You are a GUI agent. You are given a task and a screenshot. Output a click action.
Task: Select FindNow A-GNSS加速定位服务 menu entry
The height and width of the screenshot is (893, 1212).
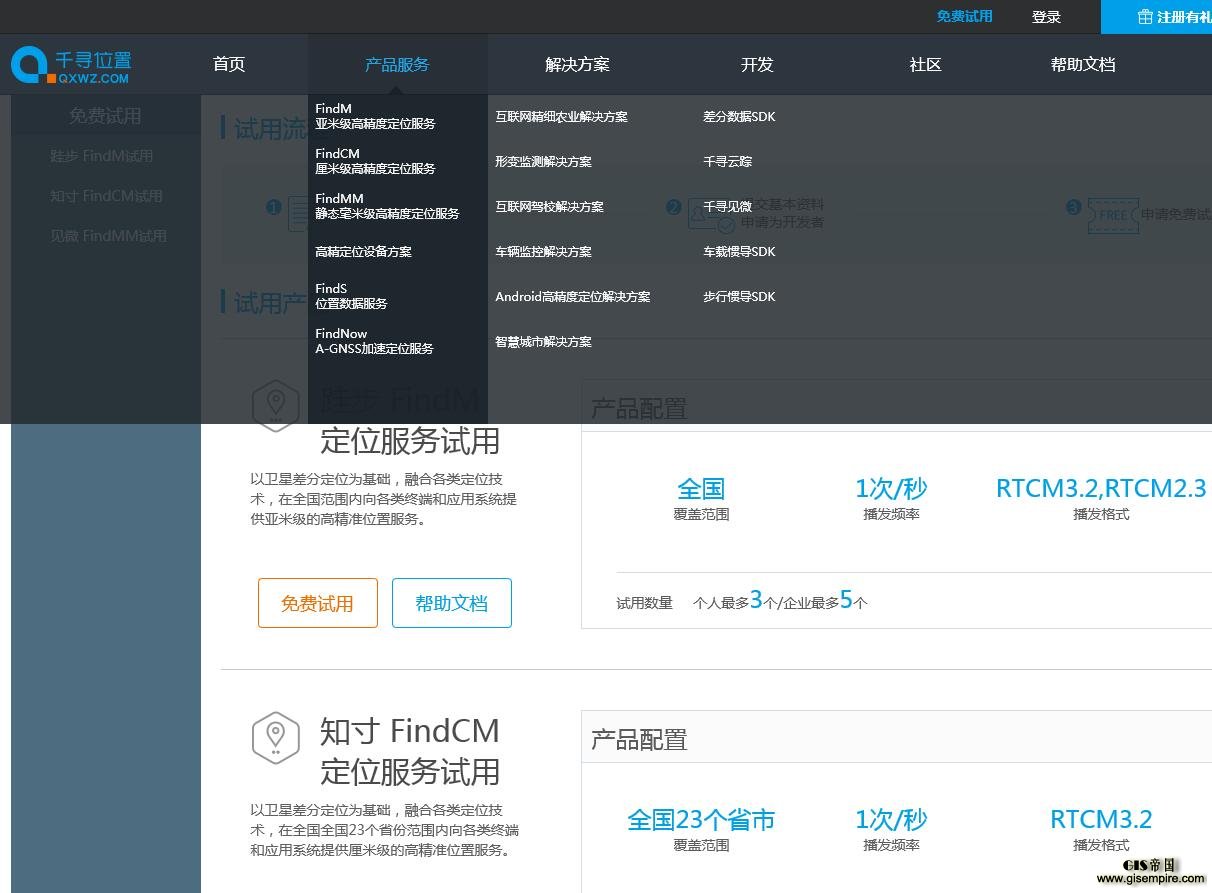click(374, 341)
